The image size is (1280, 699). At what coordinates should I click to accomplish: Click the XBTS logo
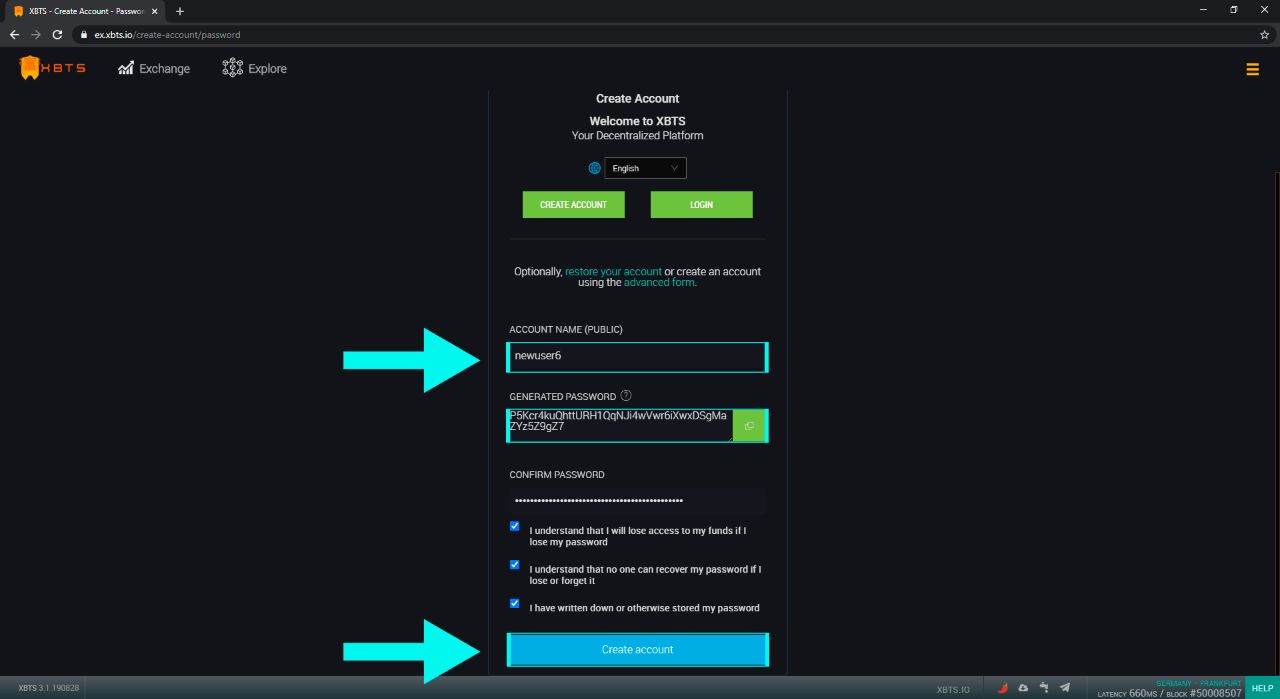tap(53, 68)
